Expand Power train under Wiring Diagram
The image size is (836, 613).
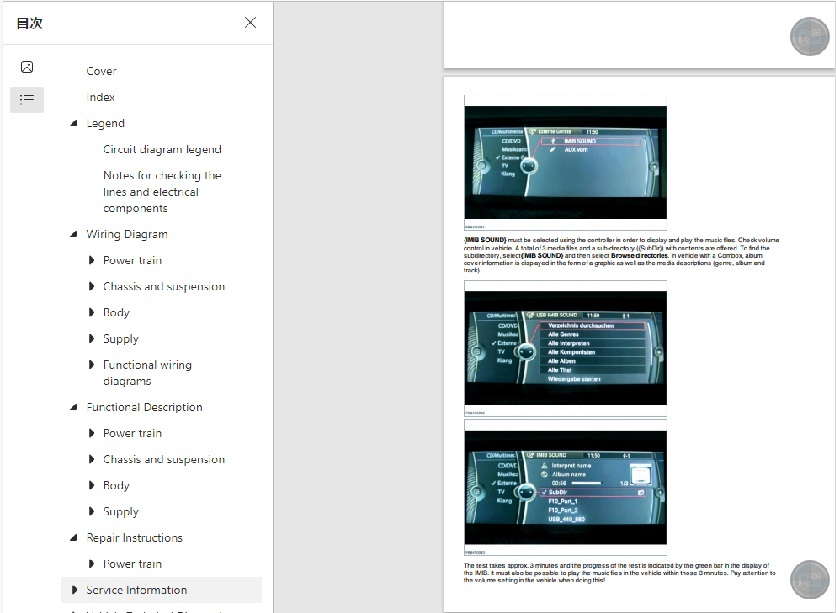(x=91, y=260)
